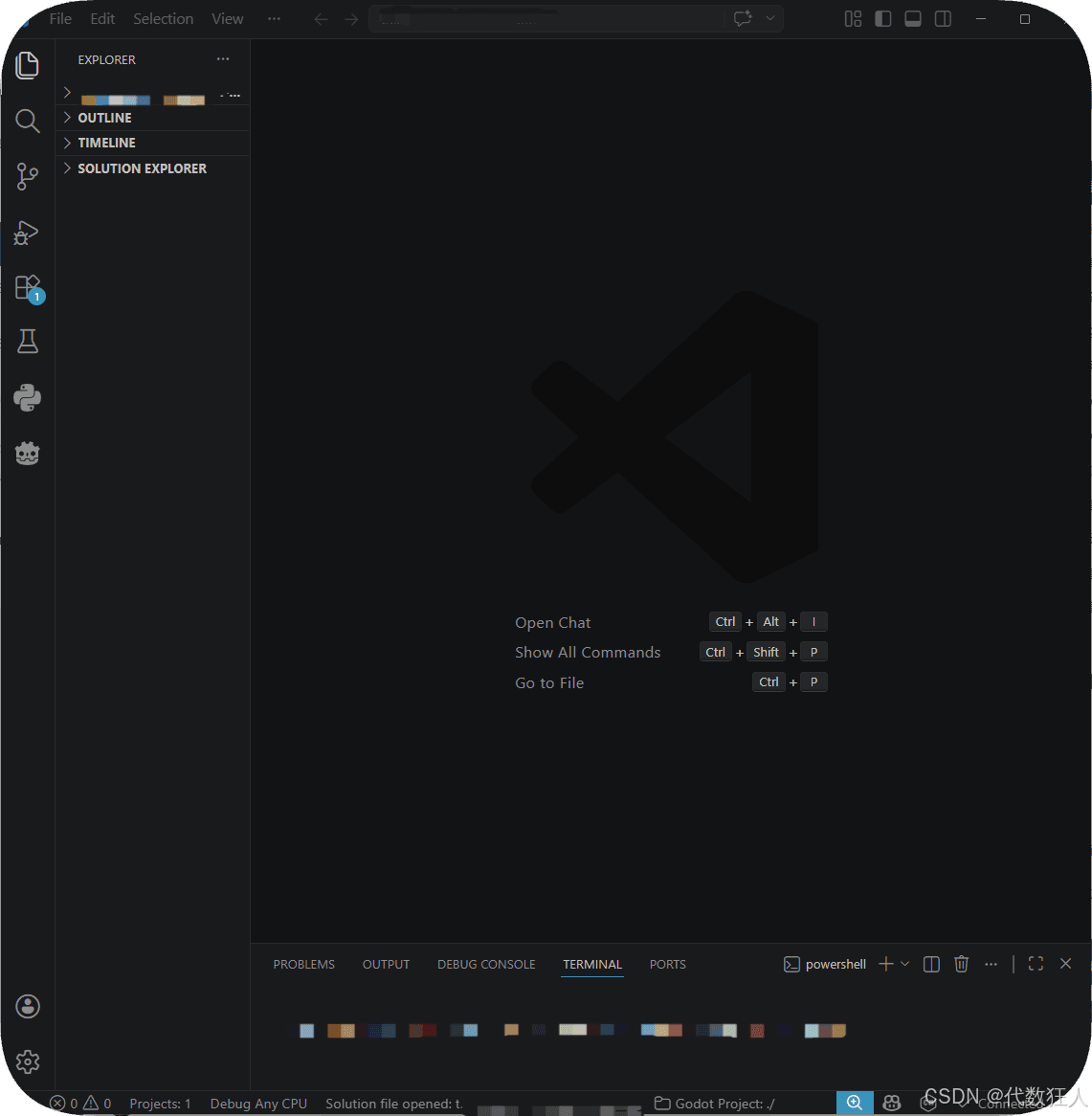
Task: Open errors and warnings status item
Action: click(80, 1104)
